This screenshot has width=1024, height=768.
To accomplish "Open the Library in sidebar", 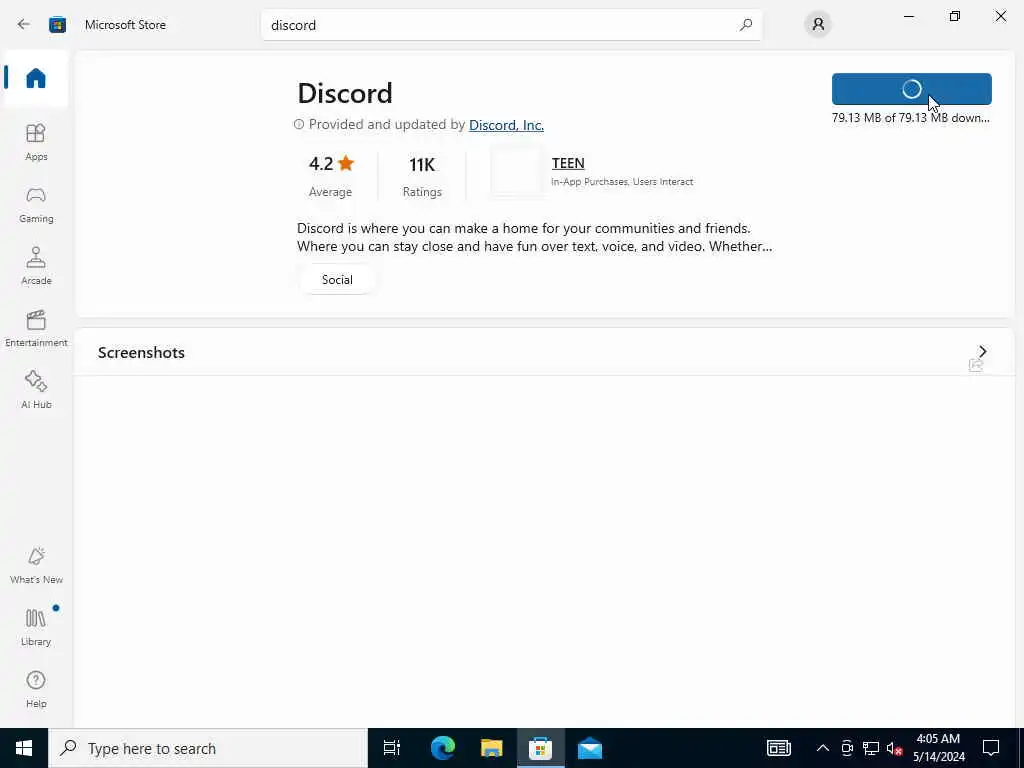I will pos(36,627).
